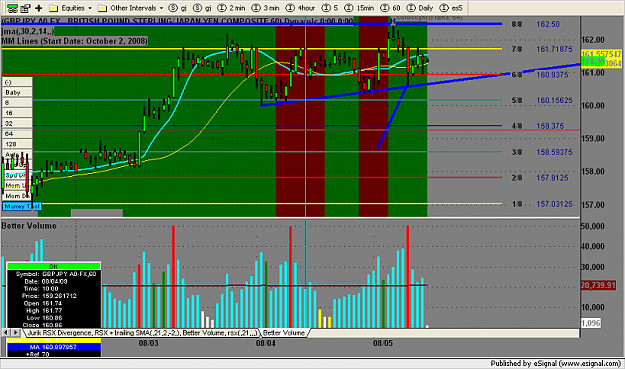Select the 8 frame button

[x=17, y=102]
